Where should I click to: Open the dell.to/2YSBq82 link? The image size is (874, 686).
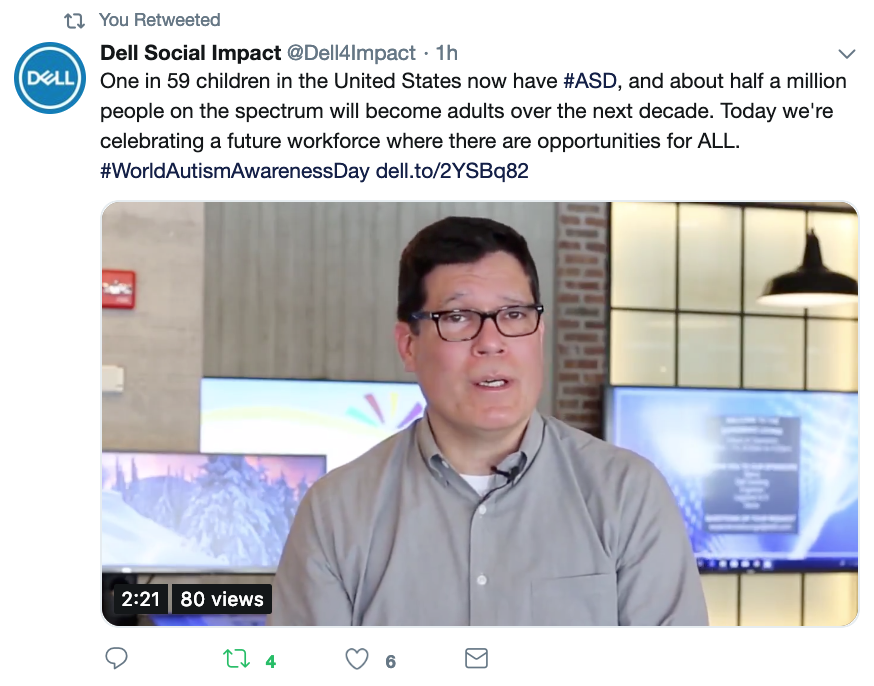pos(452,171)
